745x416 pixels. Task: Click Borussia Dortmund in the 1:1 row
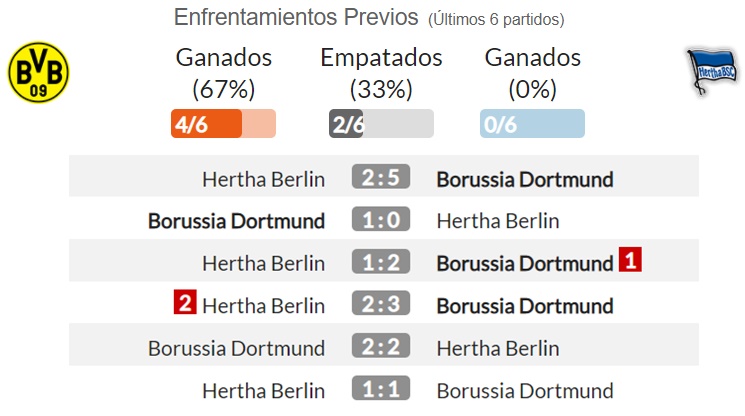coord(525,391)
